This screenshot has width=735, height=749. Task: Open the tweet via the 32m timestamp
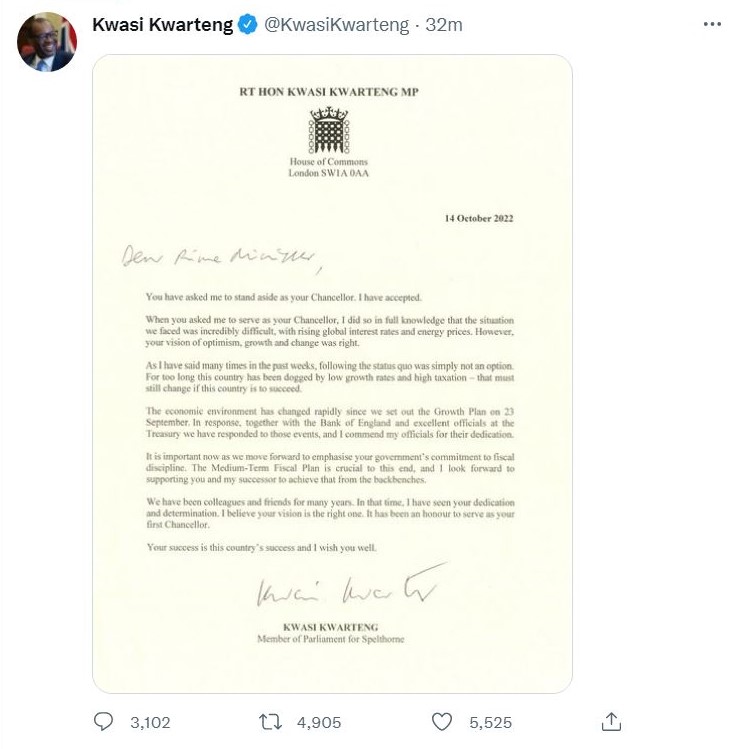click(444, 26)
